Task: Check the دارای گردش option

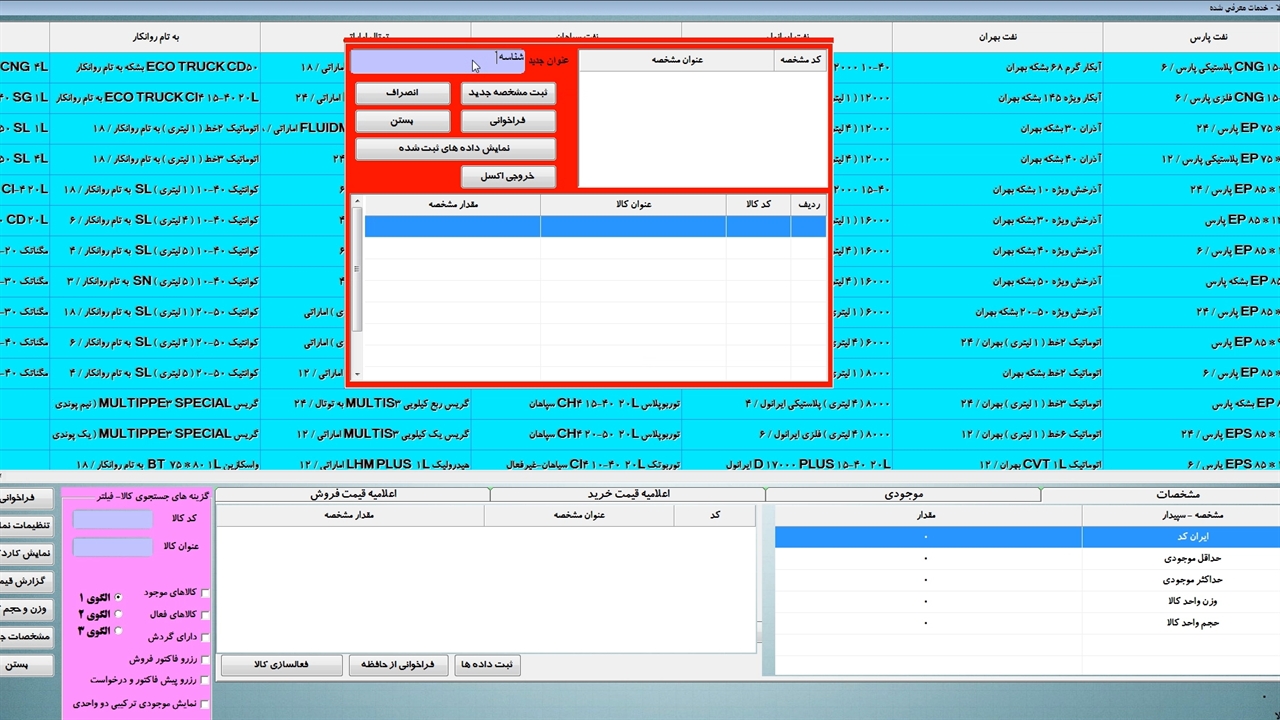Action: 206,637
